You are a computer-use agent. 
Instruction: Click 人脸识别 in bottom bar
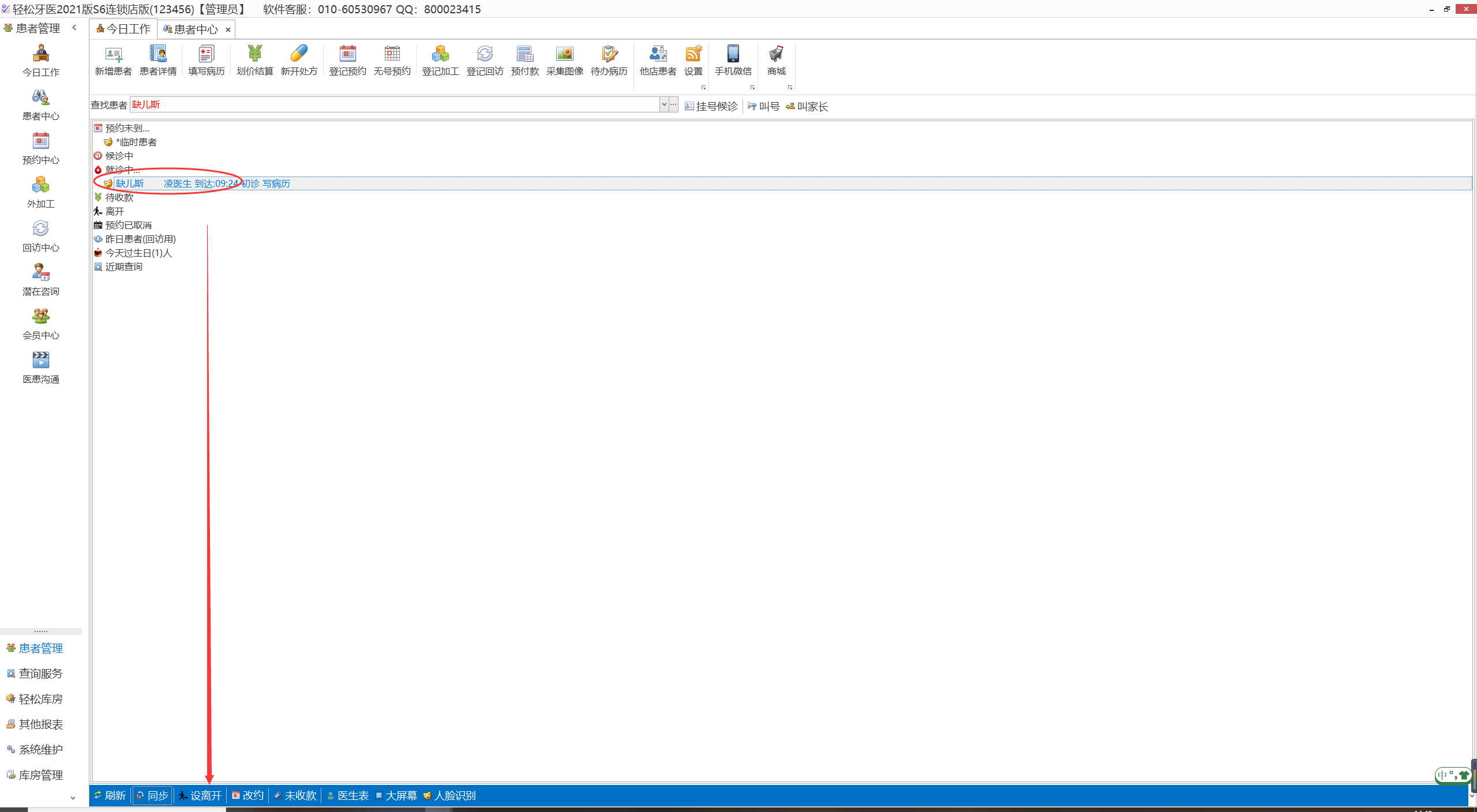(449, 795)
